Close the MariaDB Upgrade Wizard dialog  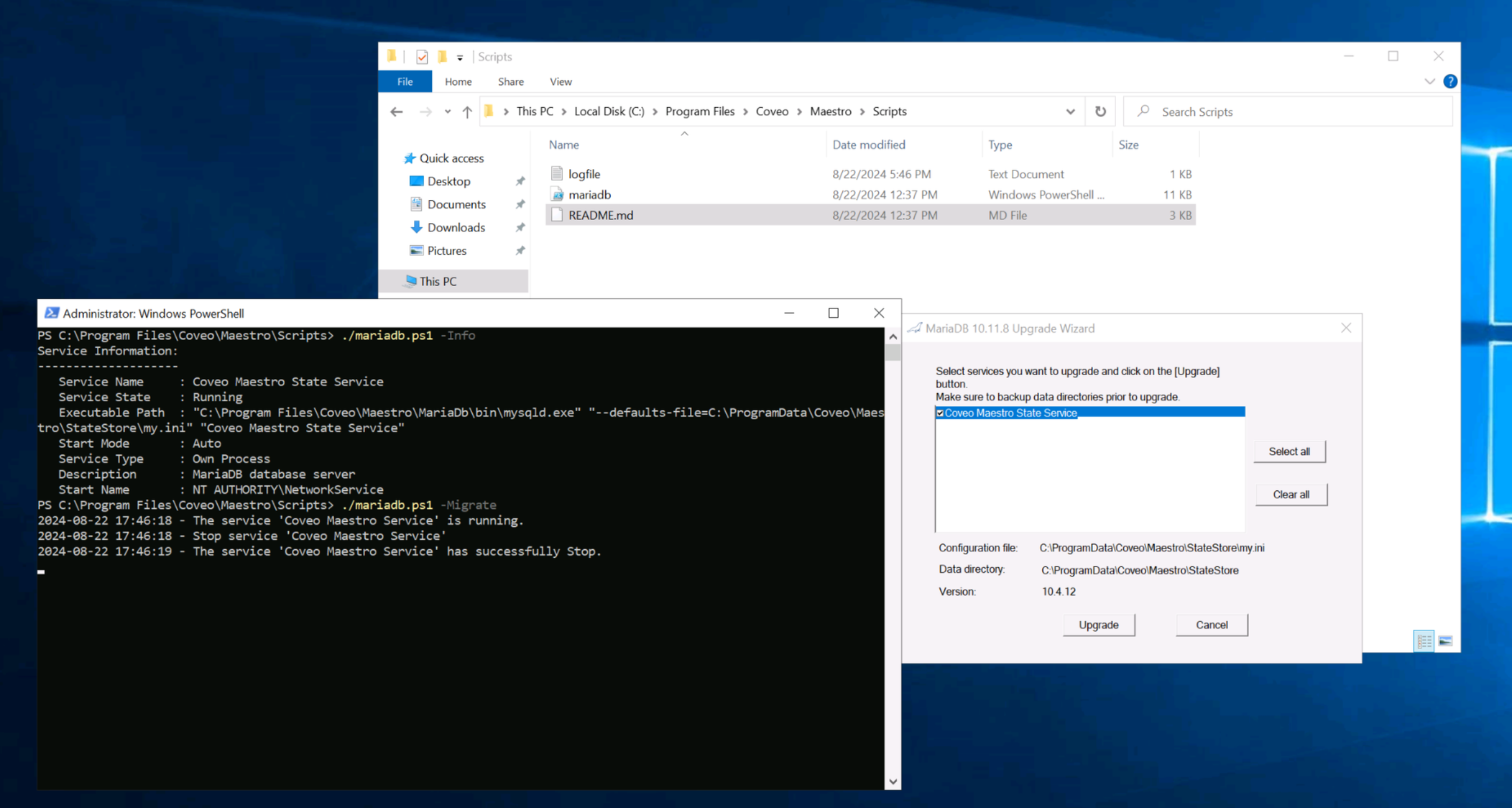pos(1345,328)
